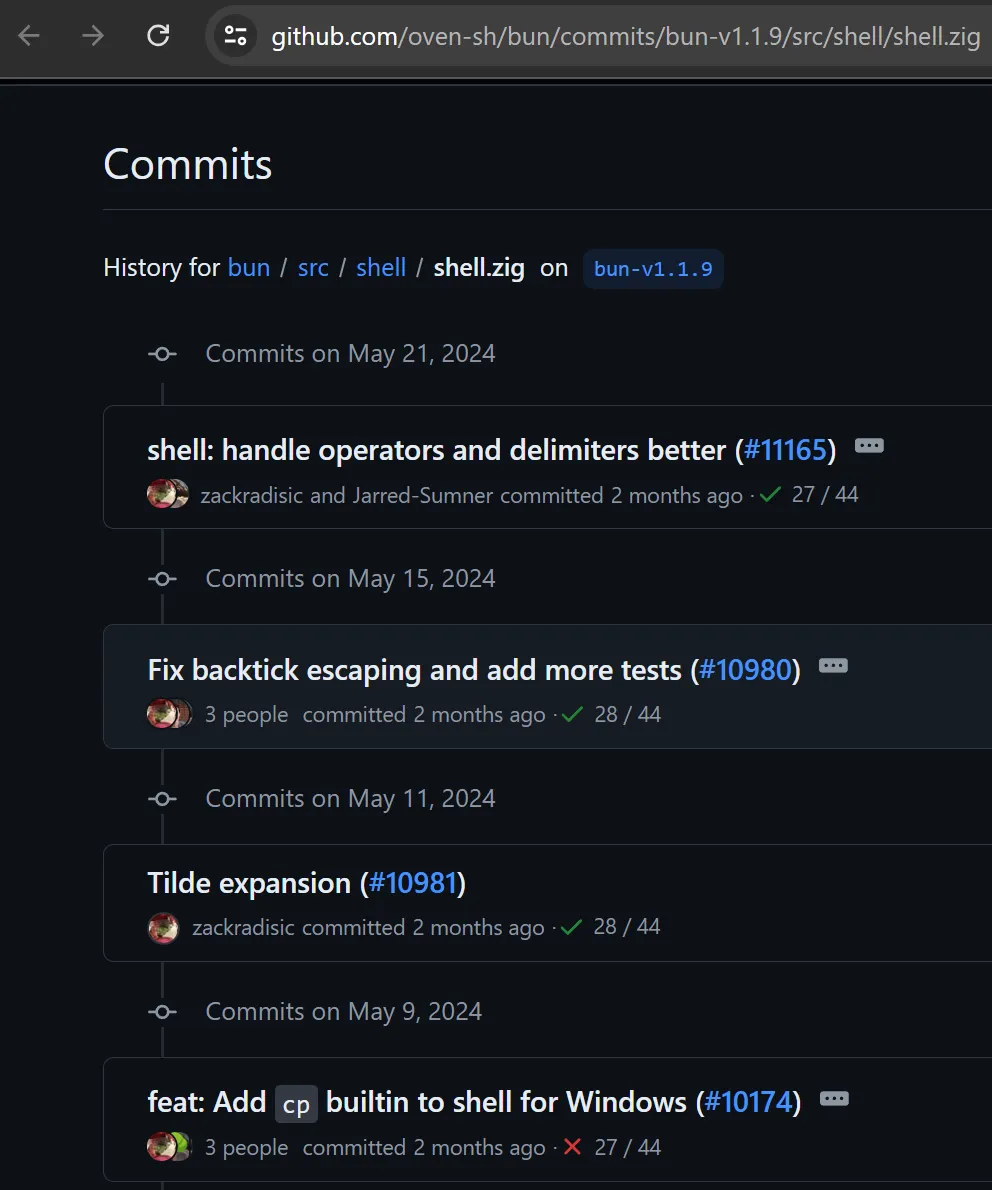This screenshot has width=992, height=1190.
Task: Navigate to shell folder breadcrumb
Action: (381, 268)
